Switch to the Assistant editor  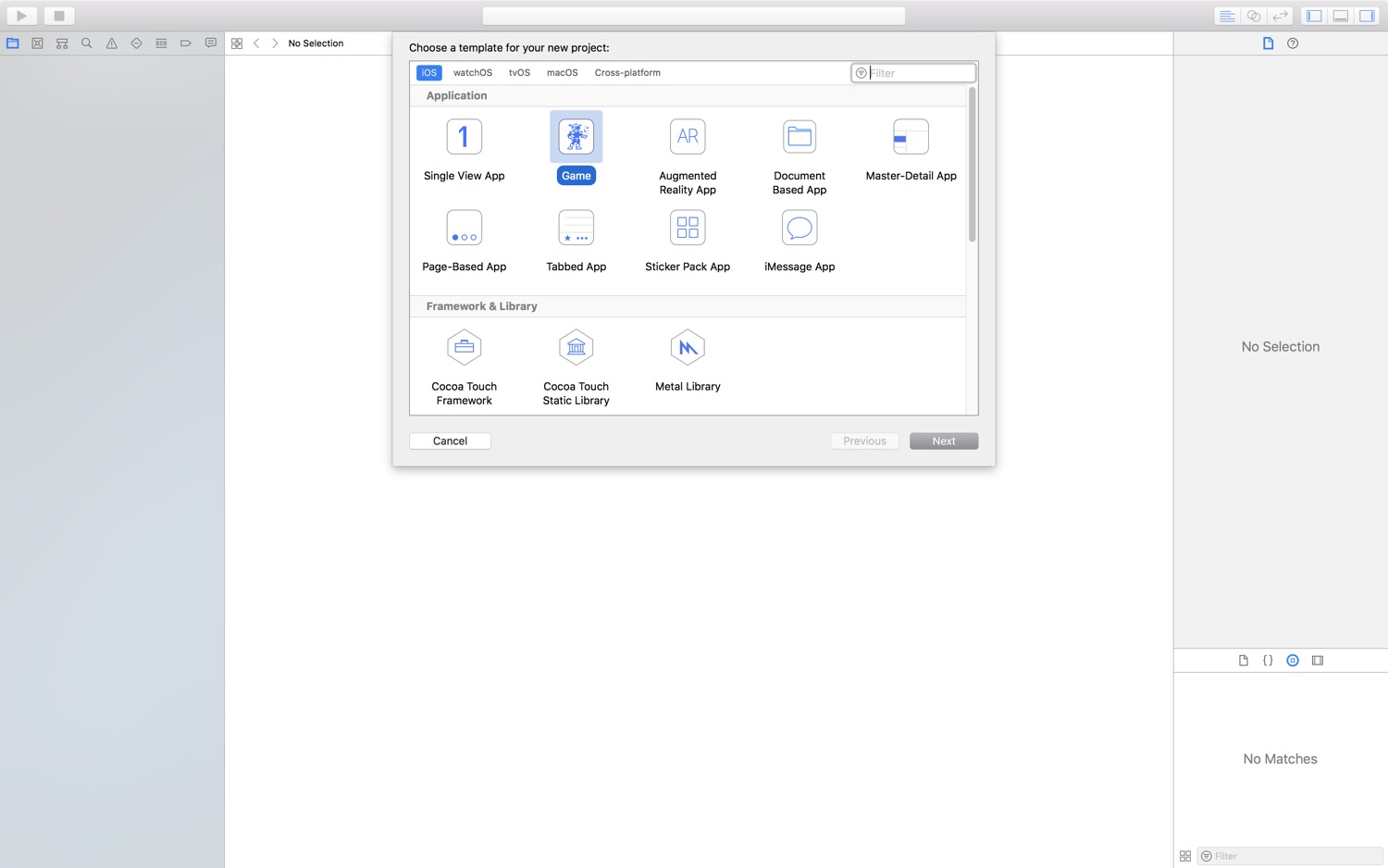[1254, 16]
